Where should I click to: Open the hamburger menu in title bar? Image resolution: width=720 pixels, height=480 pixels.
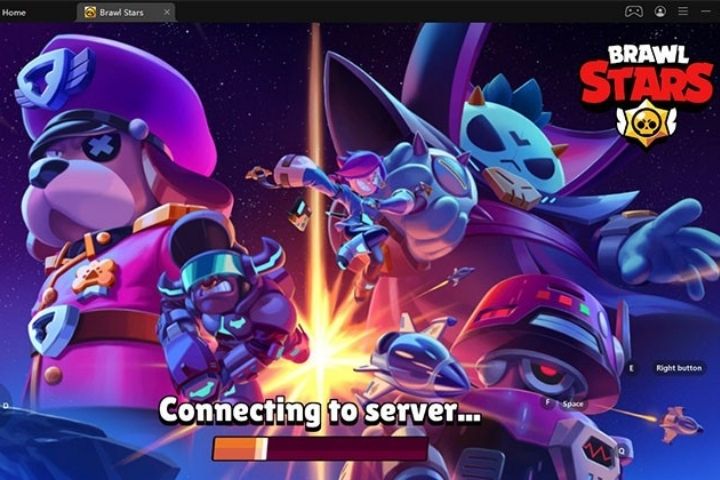683,11
